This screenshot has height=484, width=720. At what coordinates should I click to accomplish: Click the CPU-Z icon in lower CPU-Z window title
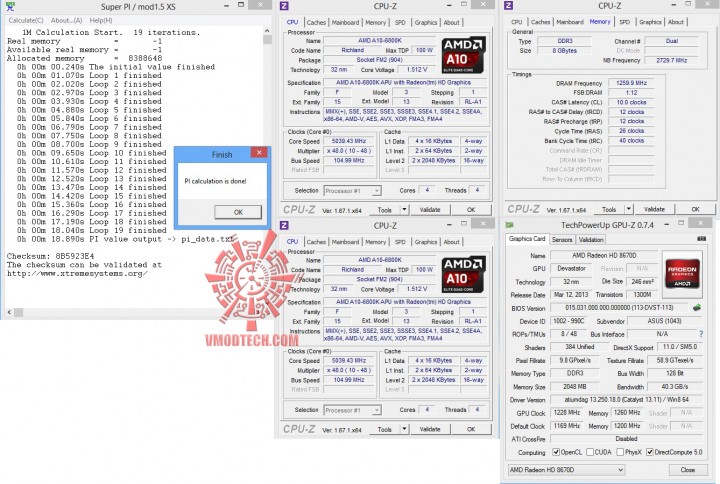[x=284, y=225]
